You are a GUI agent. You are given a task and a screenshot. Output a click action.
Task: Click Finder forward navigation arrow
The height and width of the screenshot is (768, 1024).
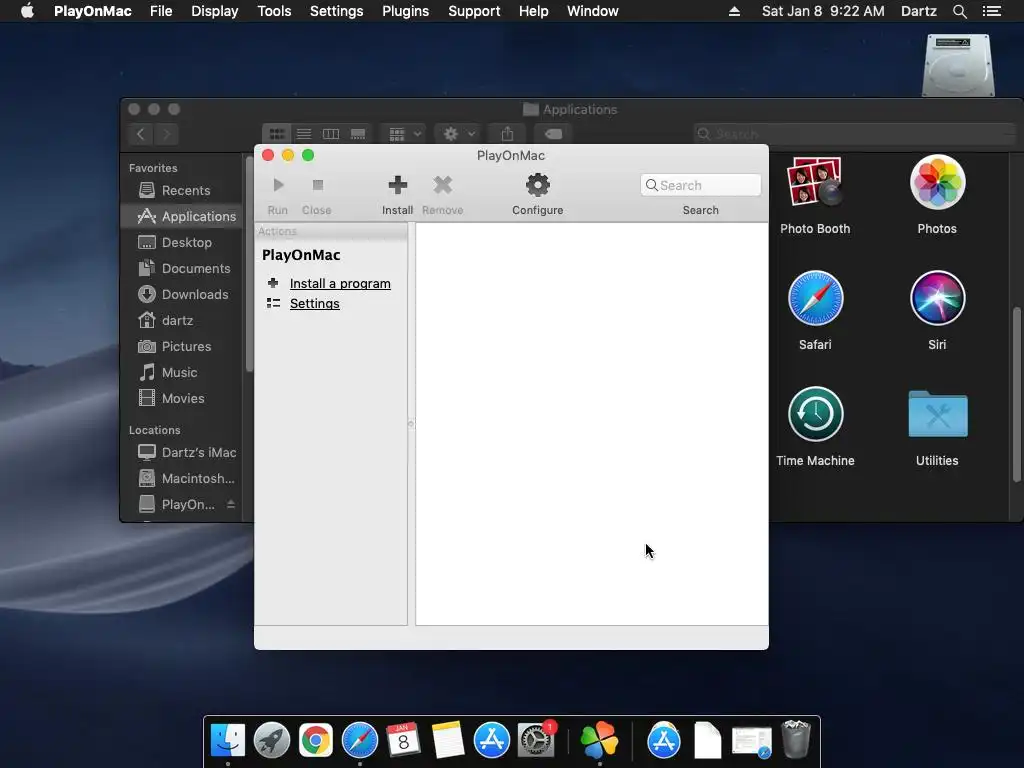(167, 134)
